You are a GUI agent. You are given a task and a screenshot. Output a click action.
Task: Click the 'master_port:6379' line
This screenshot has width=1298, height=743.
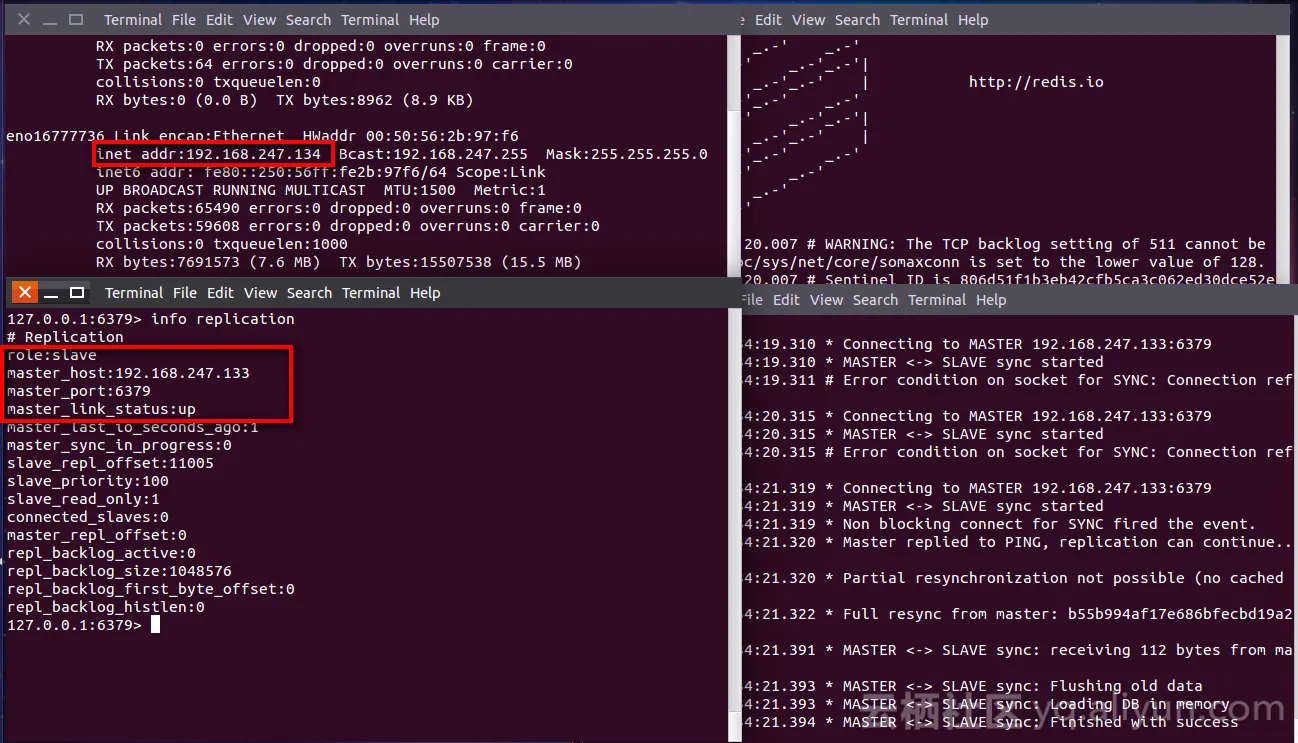click(x=79, y=391)
